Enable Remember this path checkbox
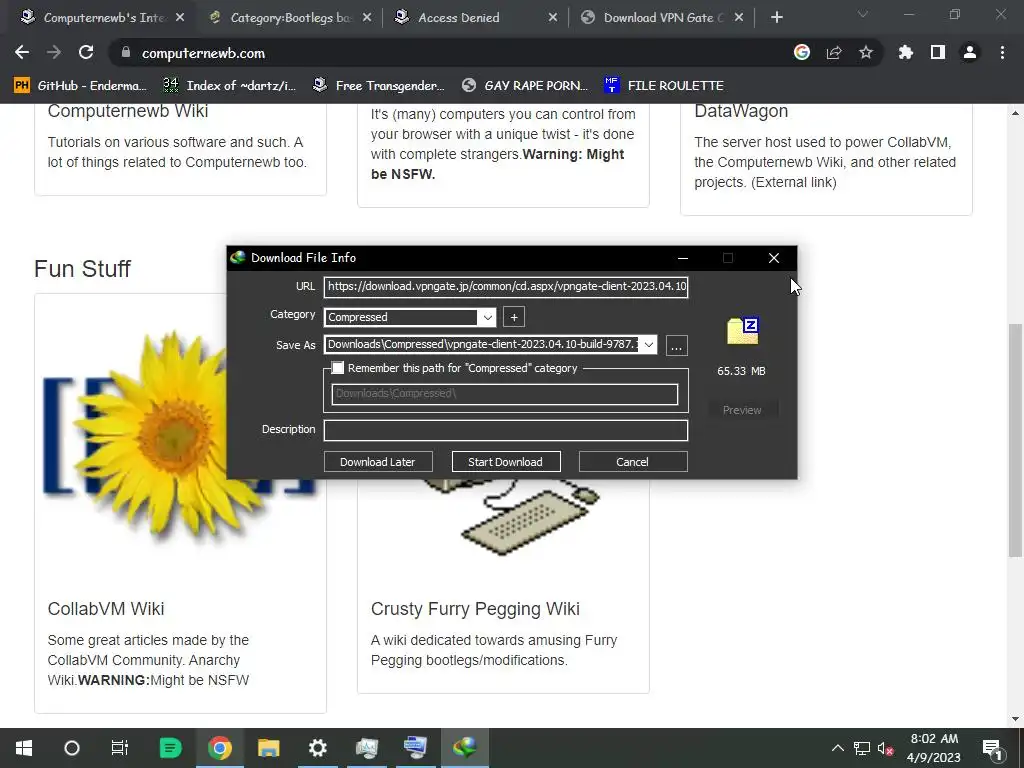The image size is (1024, 768). [338, 368]
